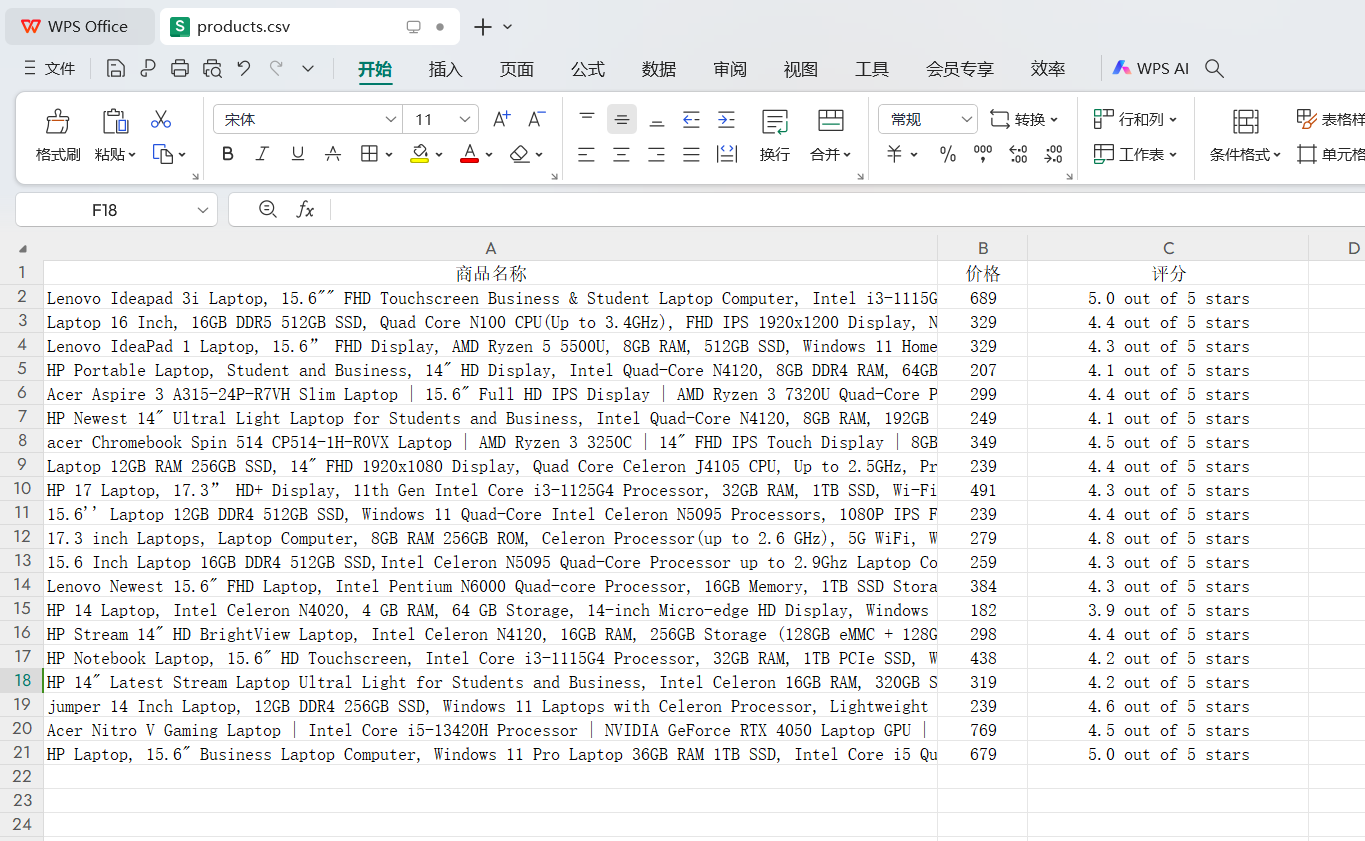Click the search magnifier icon in ribbon
The image size is (1365, 841).
click(x=1214, y=68)
